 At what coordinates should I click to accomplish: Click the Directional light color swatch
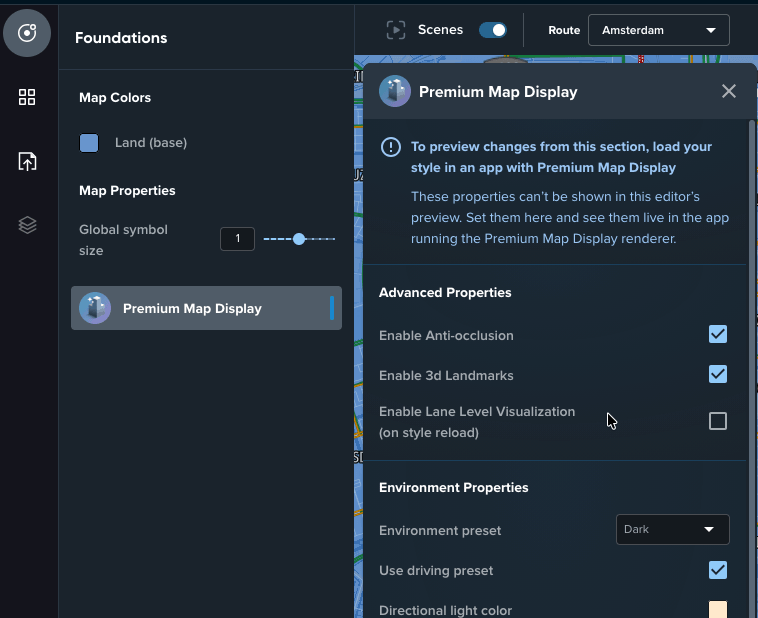pyautogui.click(x=718, y=609)
